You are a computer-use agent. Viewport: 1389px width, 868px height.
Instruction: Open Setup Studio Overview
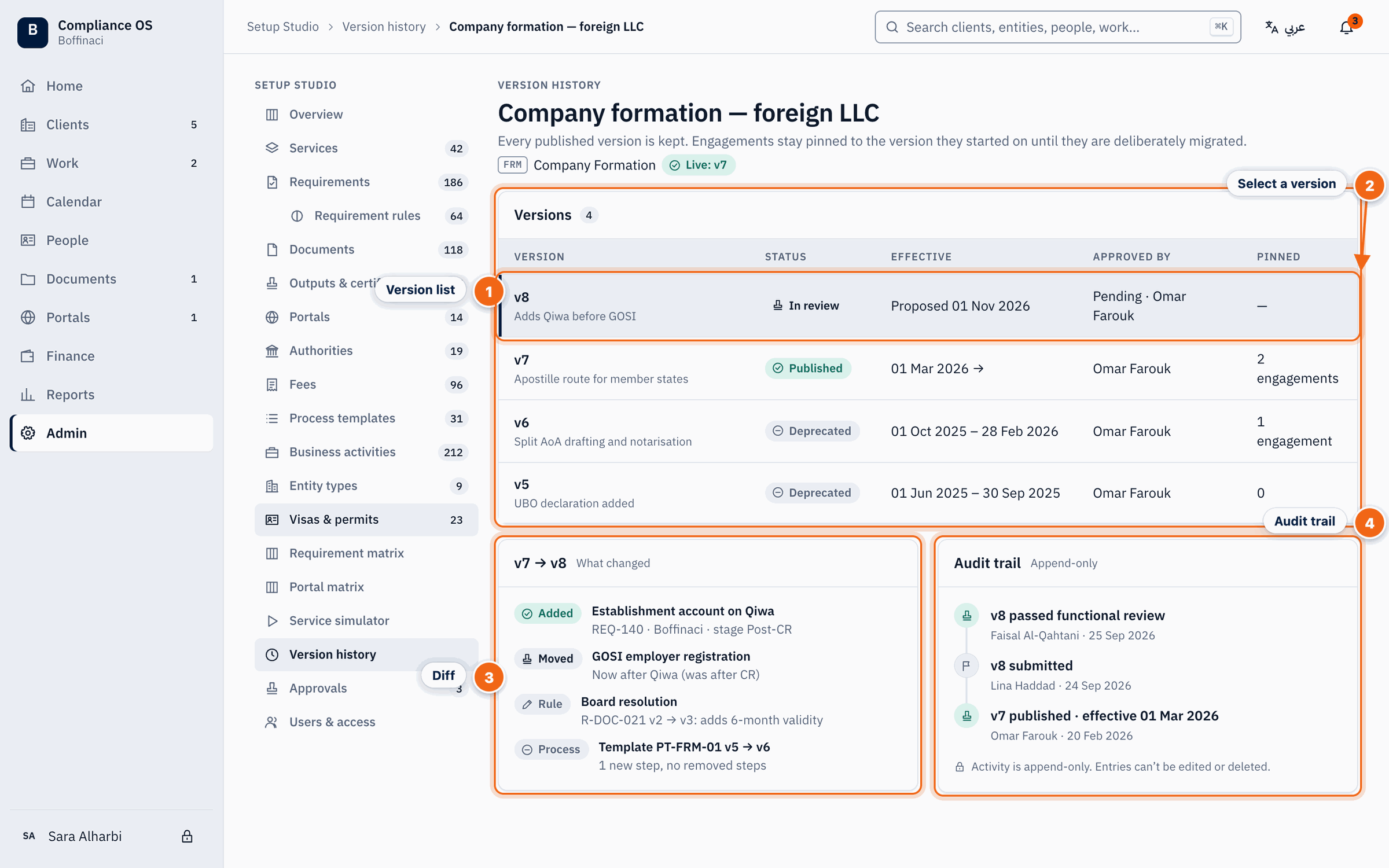366,114
